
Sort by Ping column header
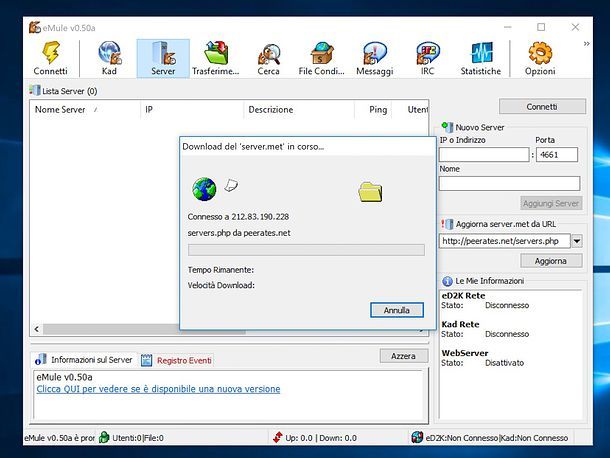[373, 110]
